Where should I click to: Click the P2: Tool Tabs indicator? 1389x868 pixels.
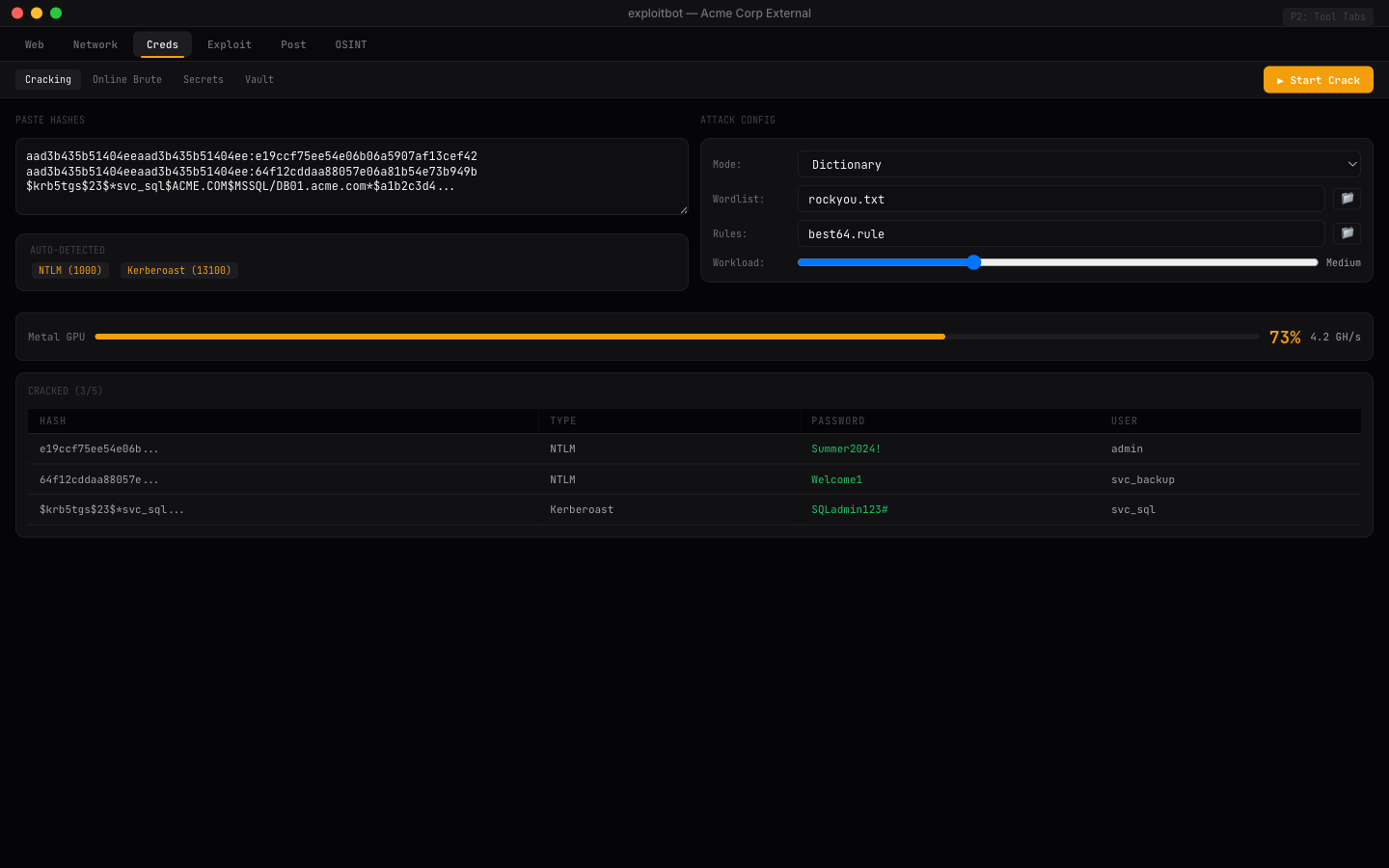pyautogui.click(x=1327, y=16)
